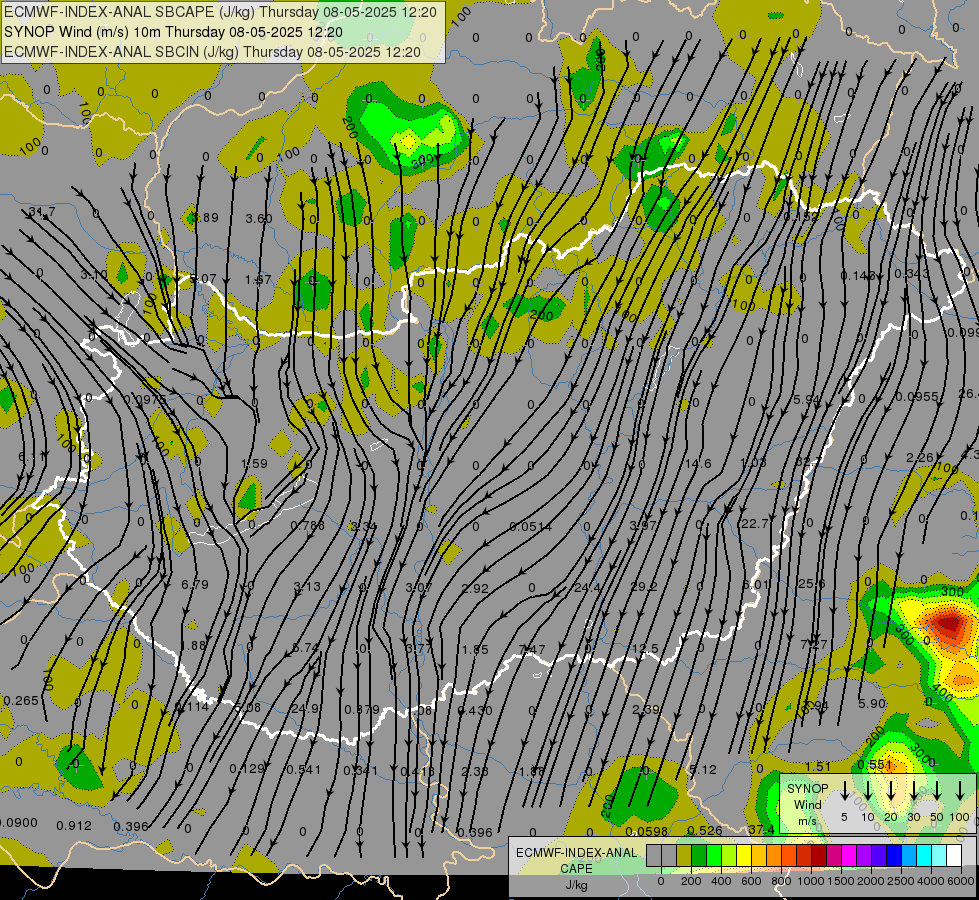The width and height of the screenshot is (979, 900).
Task: Click the 6000 tick label on CAPE legend
Action: (961, 881)
